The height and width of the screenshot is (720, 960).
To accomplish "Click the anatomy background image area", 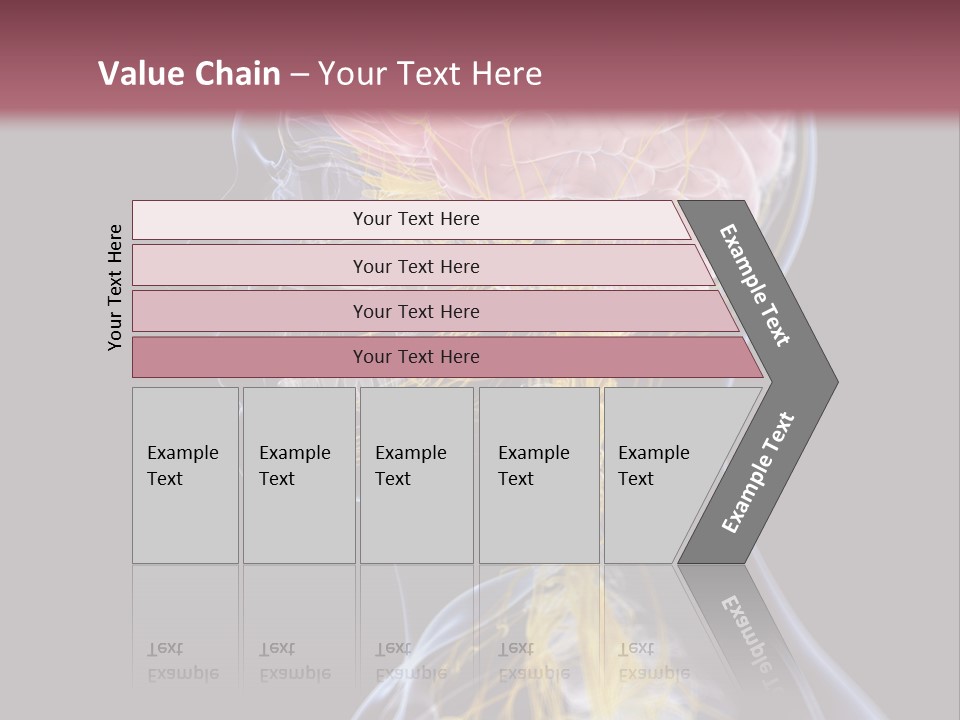I will pos(880,400).
